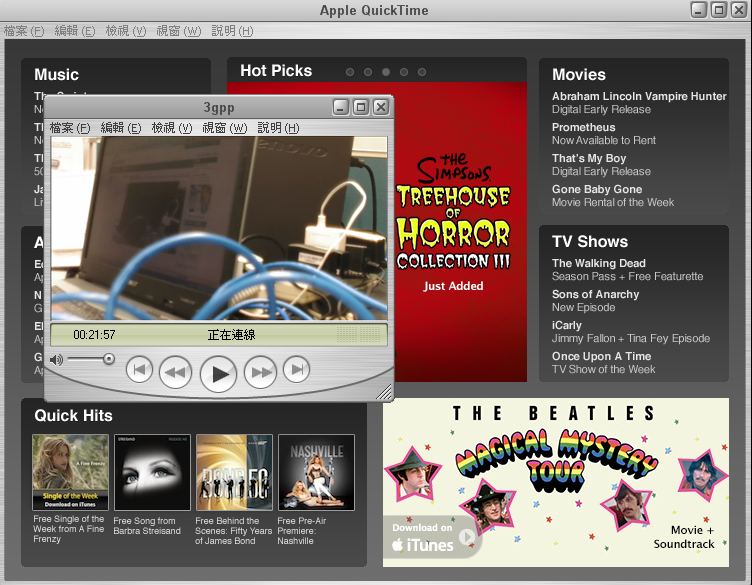
Task: Click Free Pre-Air Premiere: Nashville caption
Action: (x=302, y=531)
